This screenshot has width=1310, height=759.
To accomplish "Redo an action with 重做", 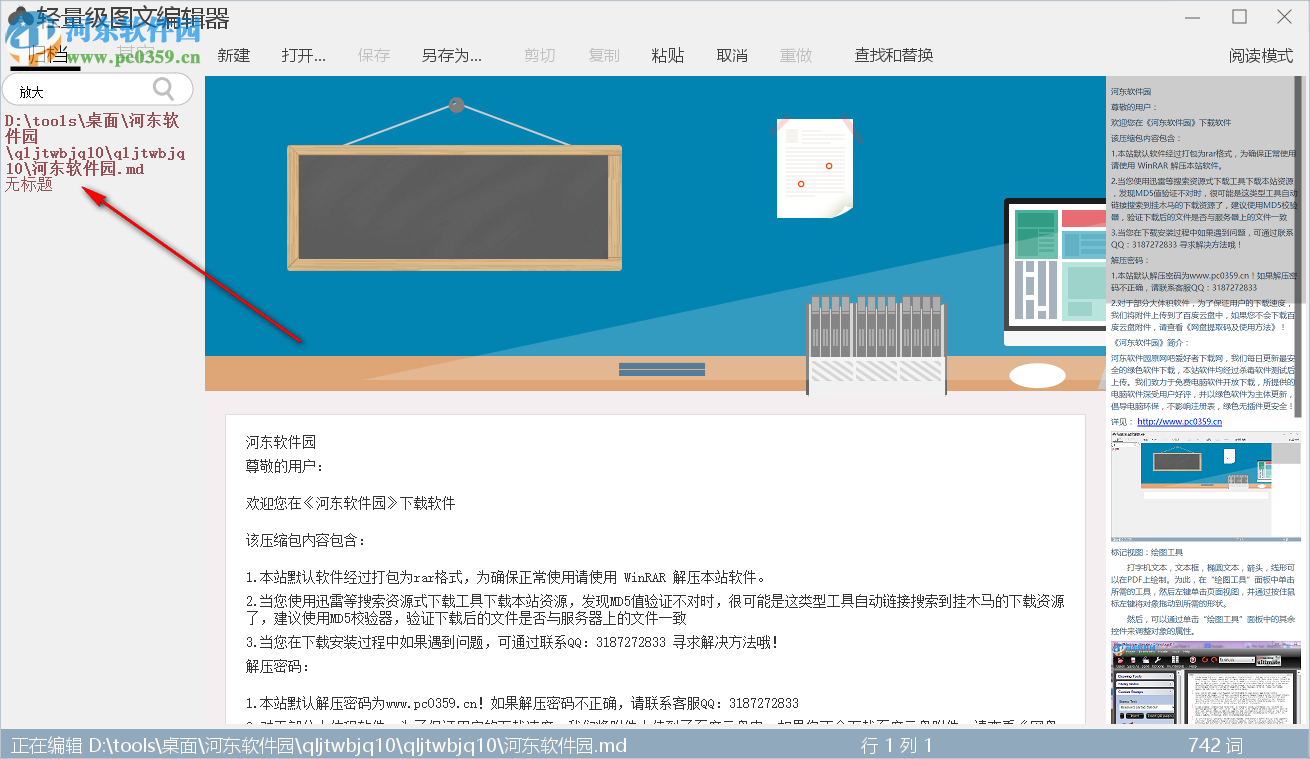I will [796, 55].
